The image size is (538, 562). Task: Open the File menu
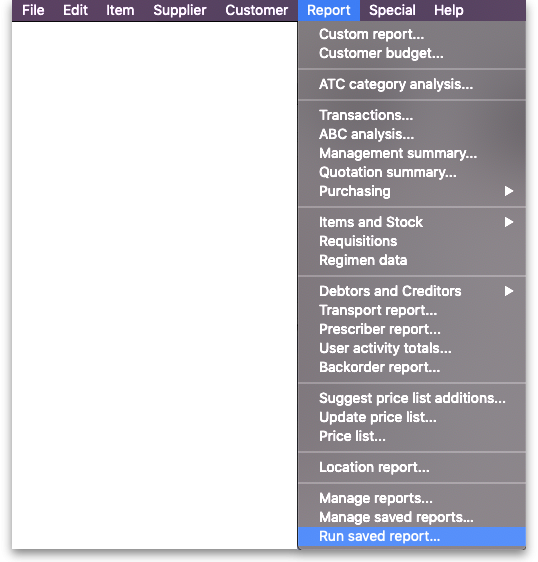(33, 10)
